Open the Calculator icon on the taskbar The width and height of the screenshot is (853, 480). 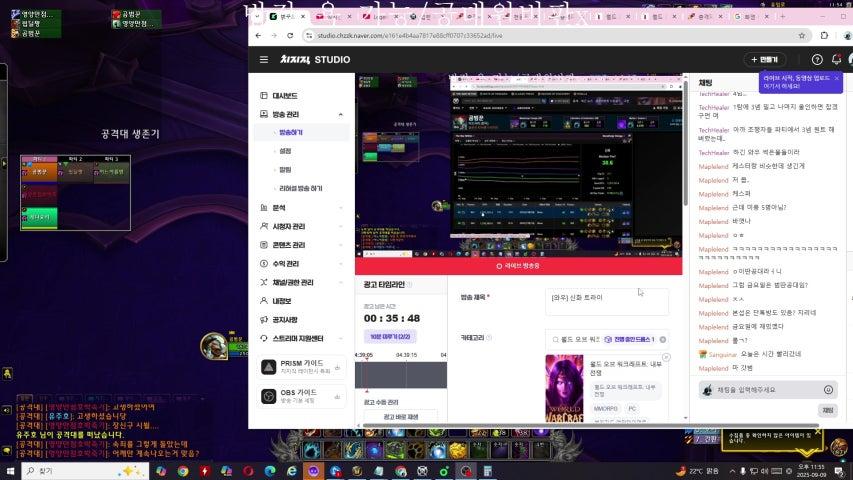tap(487, 471)
